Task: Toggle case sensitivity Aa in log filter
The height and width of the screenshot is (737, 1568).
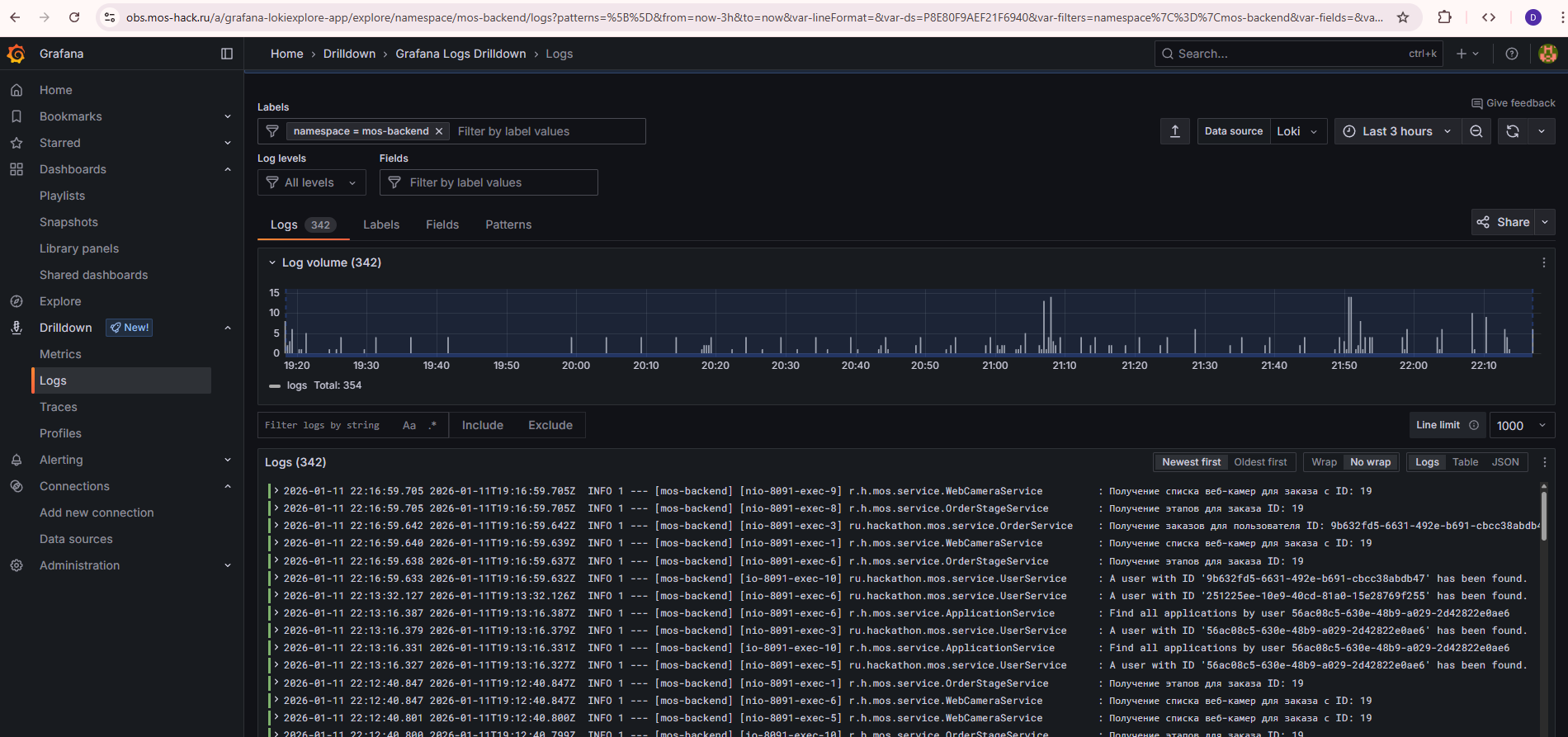Action: pos(409,425)
